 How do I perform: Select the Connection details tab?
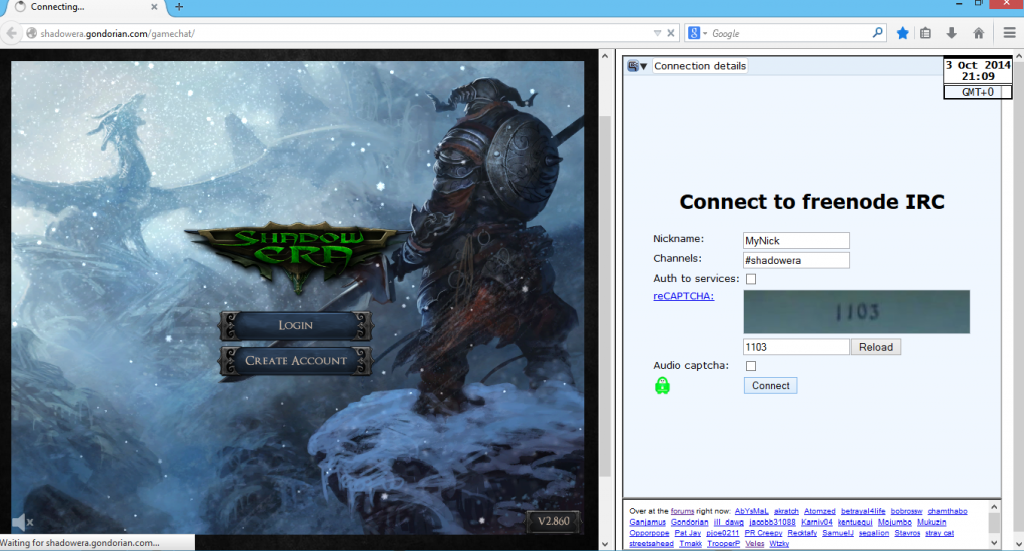coord(699,66)
